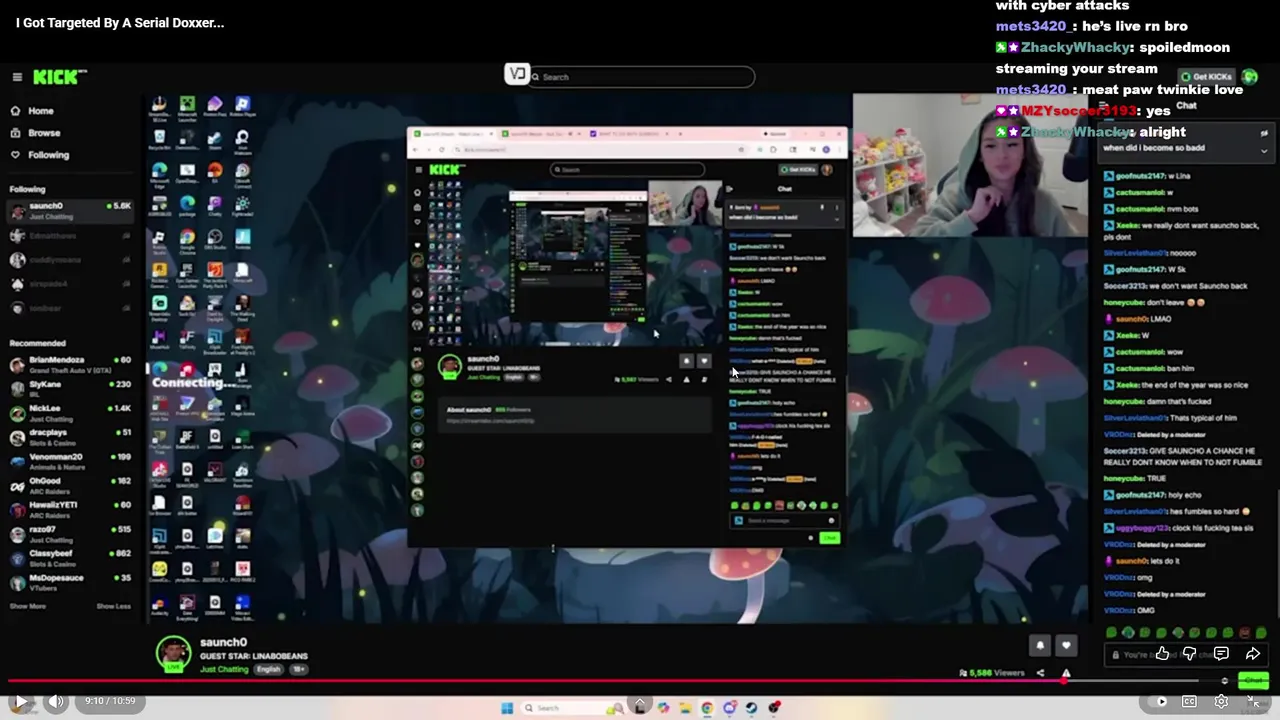Open the Just Chatting category link
The height and width of the screenshot is (720, 1280).
[x=224, y=669]
